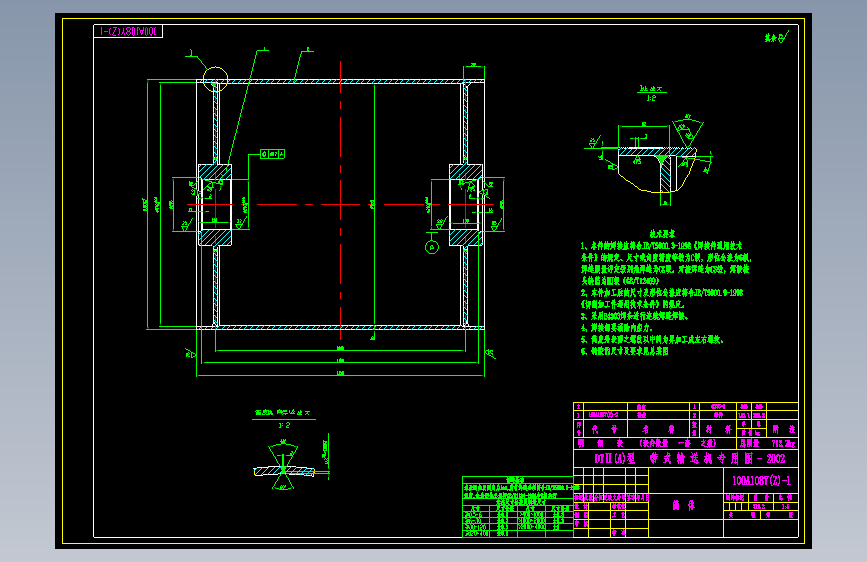Click technical requirement note number 4
867x562 pixels.
pyautogui.click(x=616, y=328)
